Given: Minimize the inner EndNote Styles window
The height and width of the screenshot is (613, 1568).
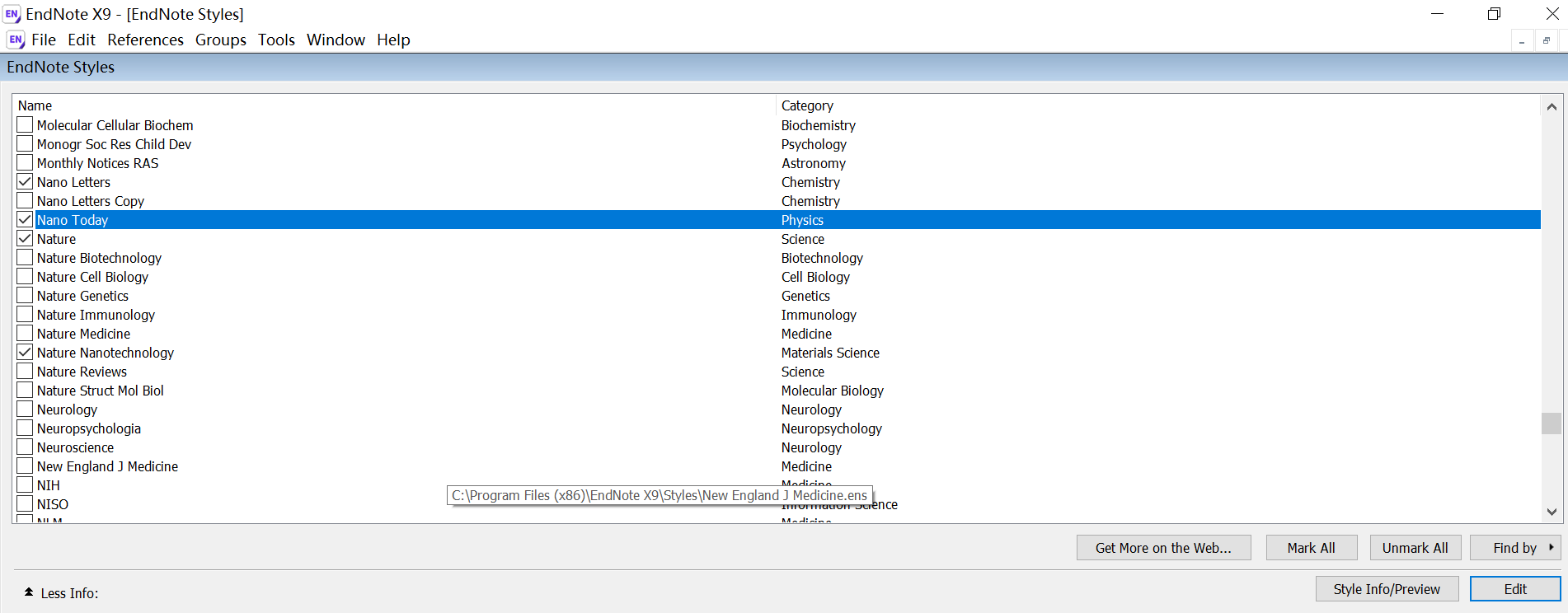Looking at the screenshot, I should coord(1522,41).
